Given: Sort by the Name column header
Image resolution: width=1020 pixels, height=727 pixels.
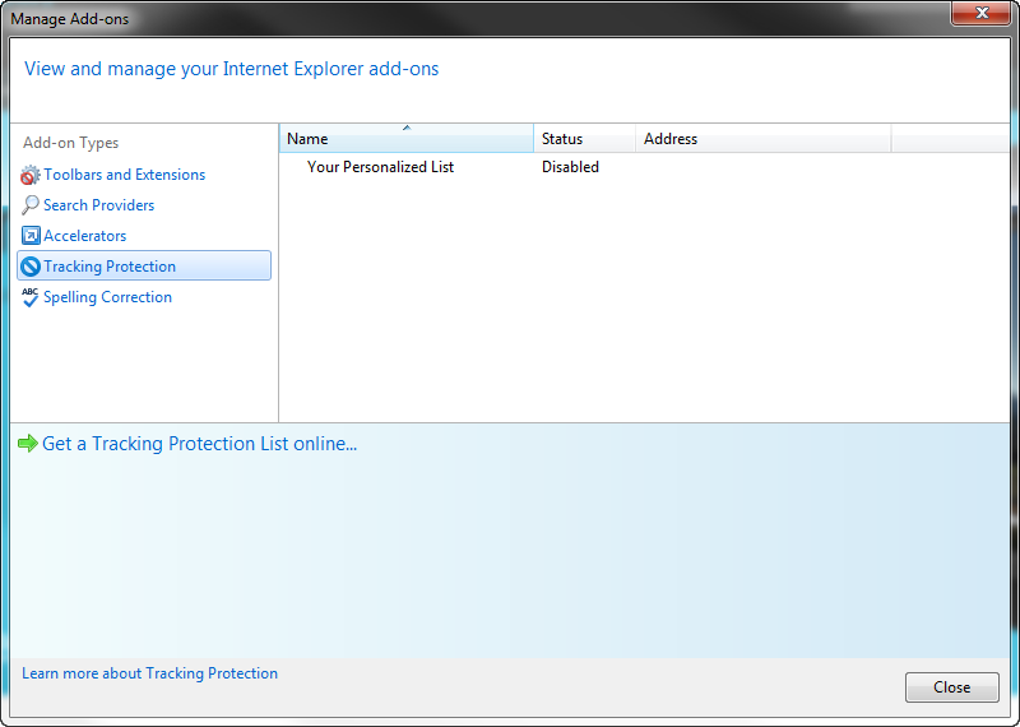Looking at the screenshot, I should pyautogui.click(x=406, y=139).
